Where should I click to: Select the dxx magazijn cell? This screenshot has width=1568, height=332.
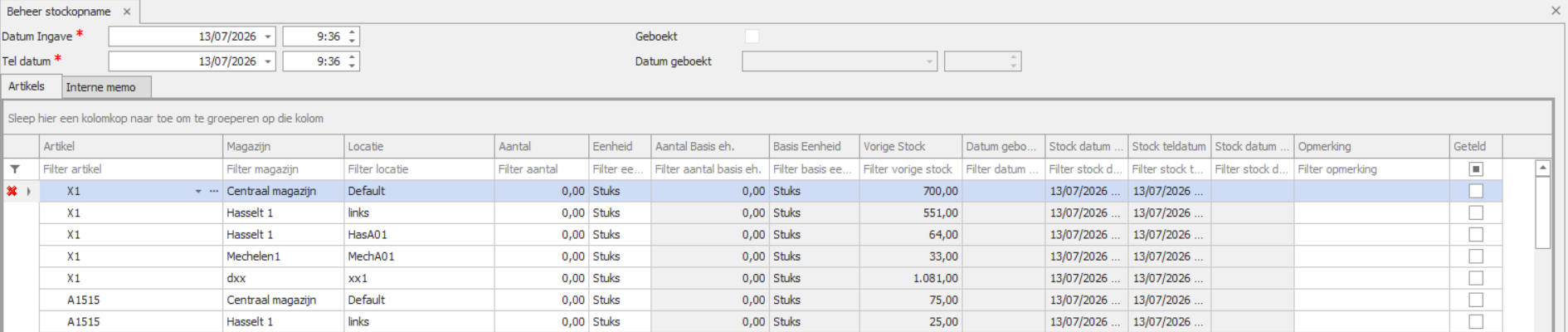coord(284,278)
